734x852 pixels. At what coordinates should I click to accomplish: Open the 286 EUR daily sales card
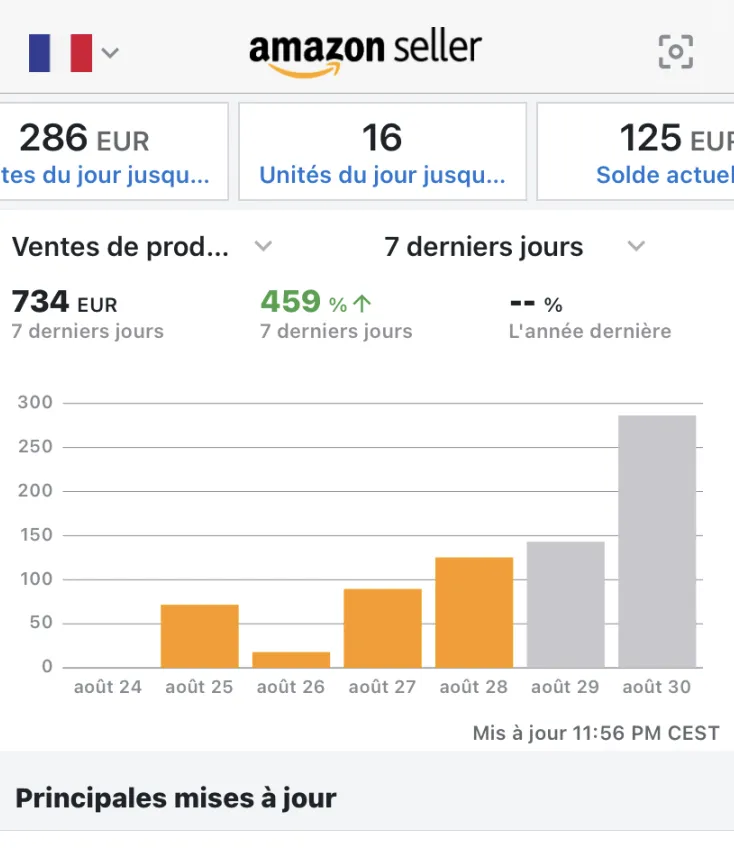pyautogui.click(x=114, y=152)
